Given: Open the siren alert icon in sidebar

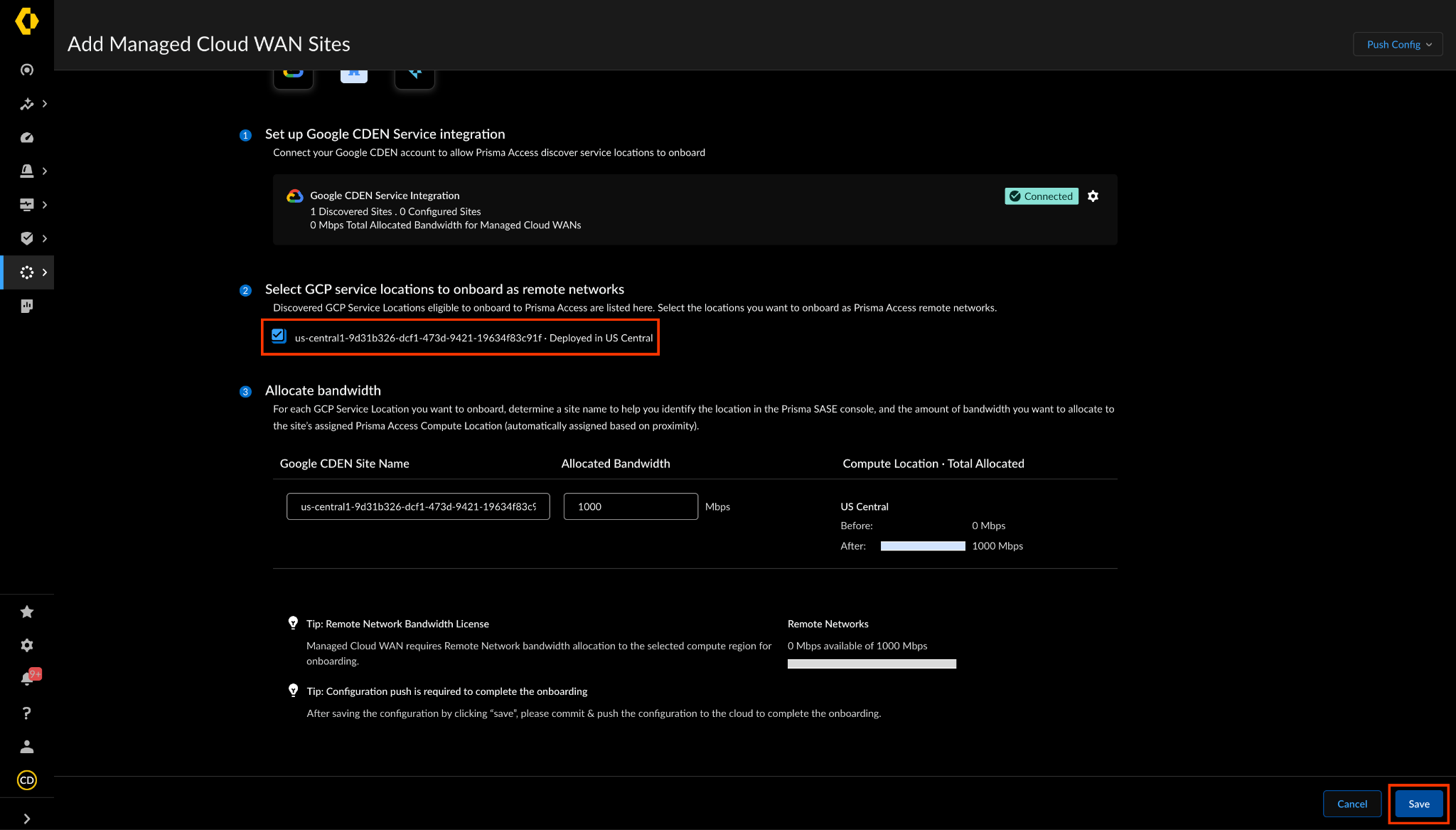Looking at the screenshot, I should click(x=27, y=171).
